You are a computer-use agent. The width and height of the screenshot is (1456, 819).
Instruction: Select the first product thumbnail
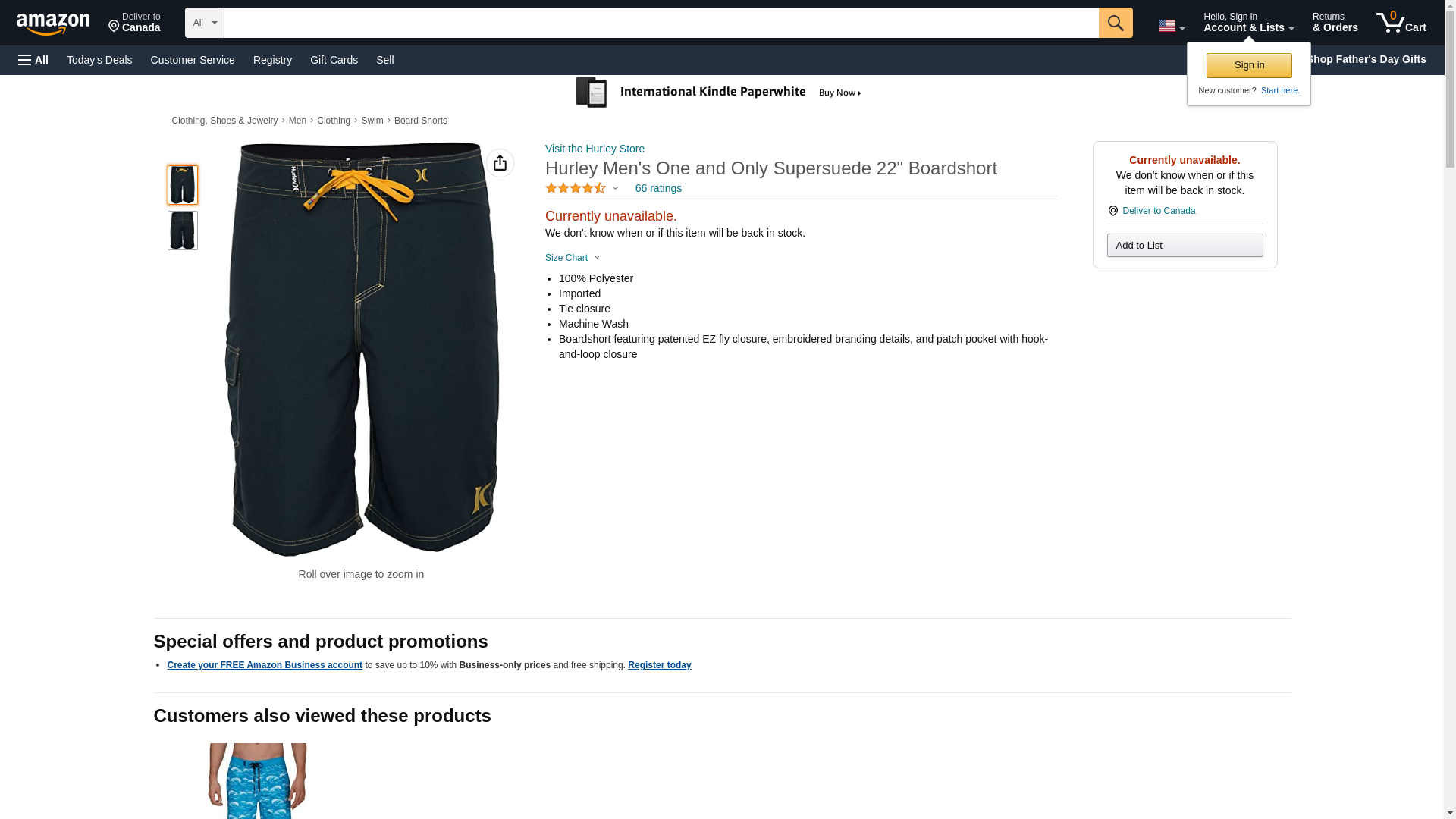(182, 185)
